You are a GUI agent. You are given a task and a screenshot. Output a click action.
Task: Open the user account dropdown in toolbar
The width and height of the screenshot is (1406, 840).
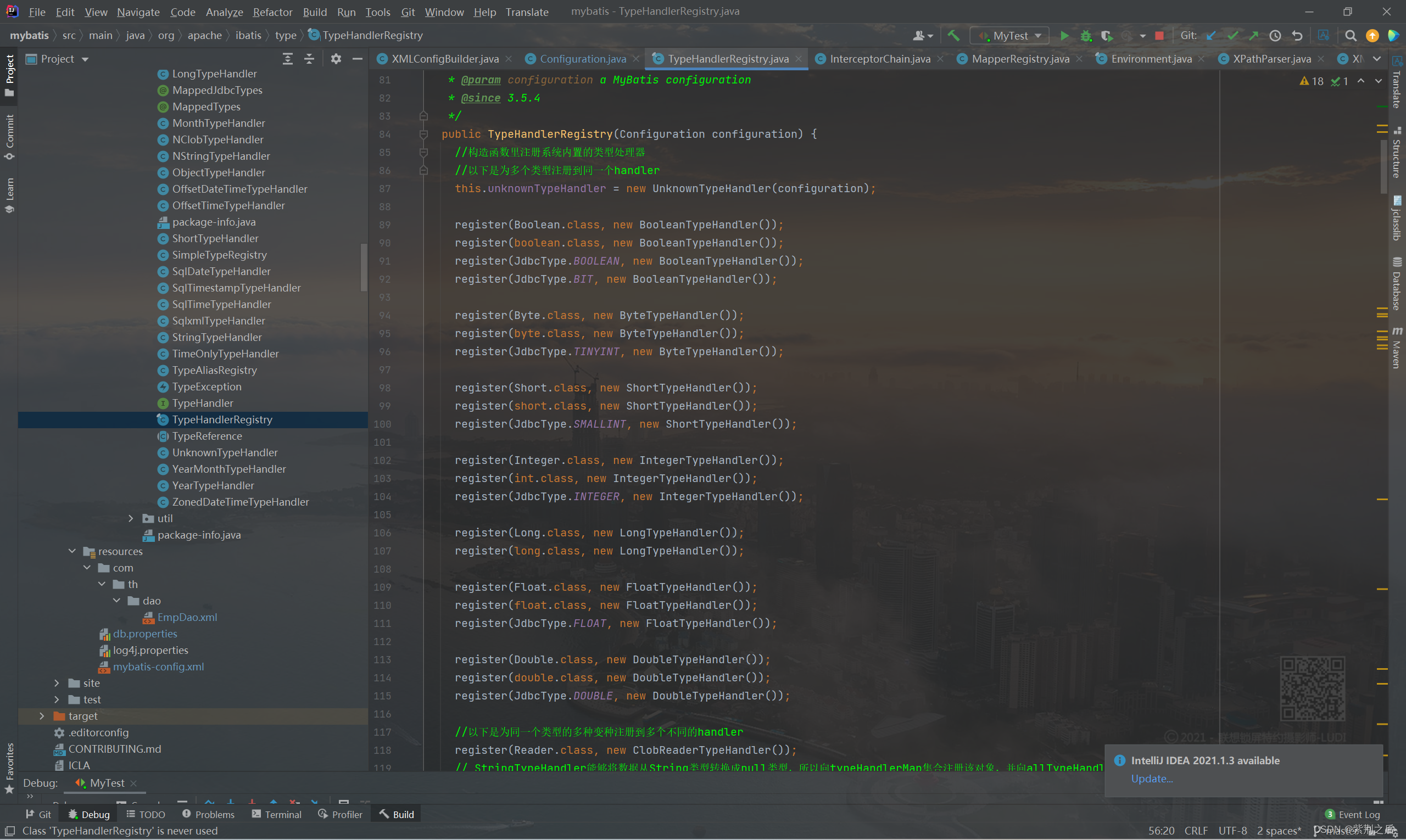coord(923,36)
